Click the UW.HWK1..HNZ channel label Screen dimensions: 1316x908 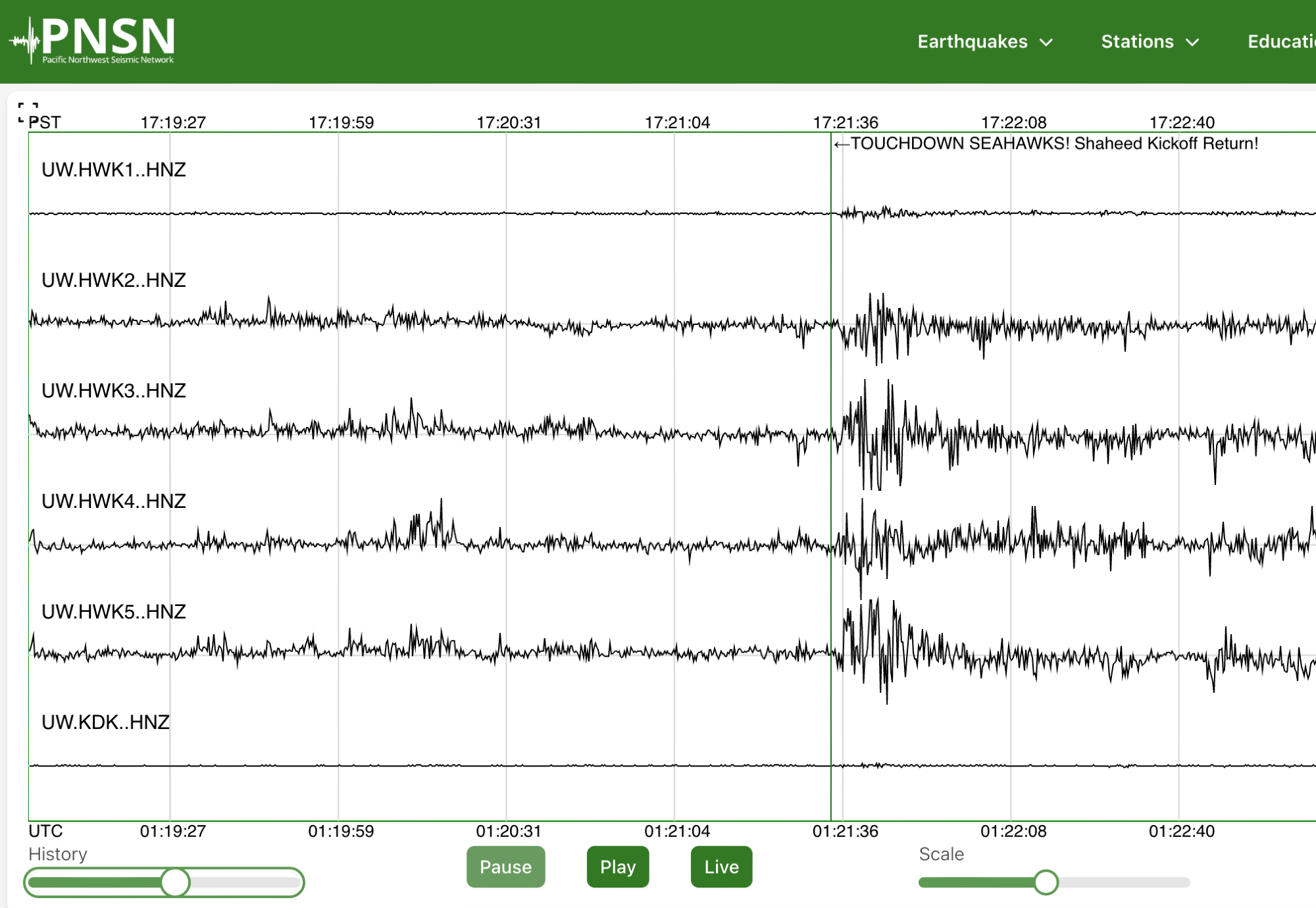coord(114,170)
